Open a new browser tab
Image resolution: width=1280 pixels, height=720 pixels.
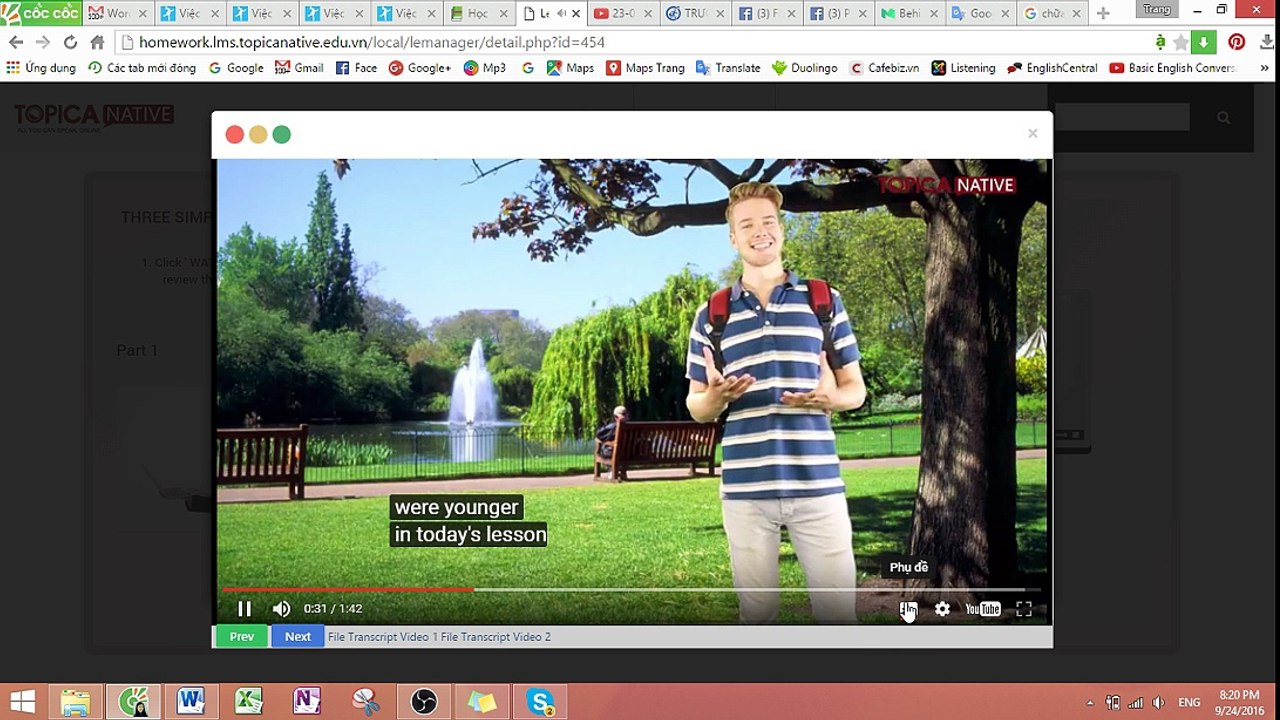point(1103,14)
